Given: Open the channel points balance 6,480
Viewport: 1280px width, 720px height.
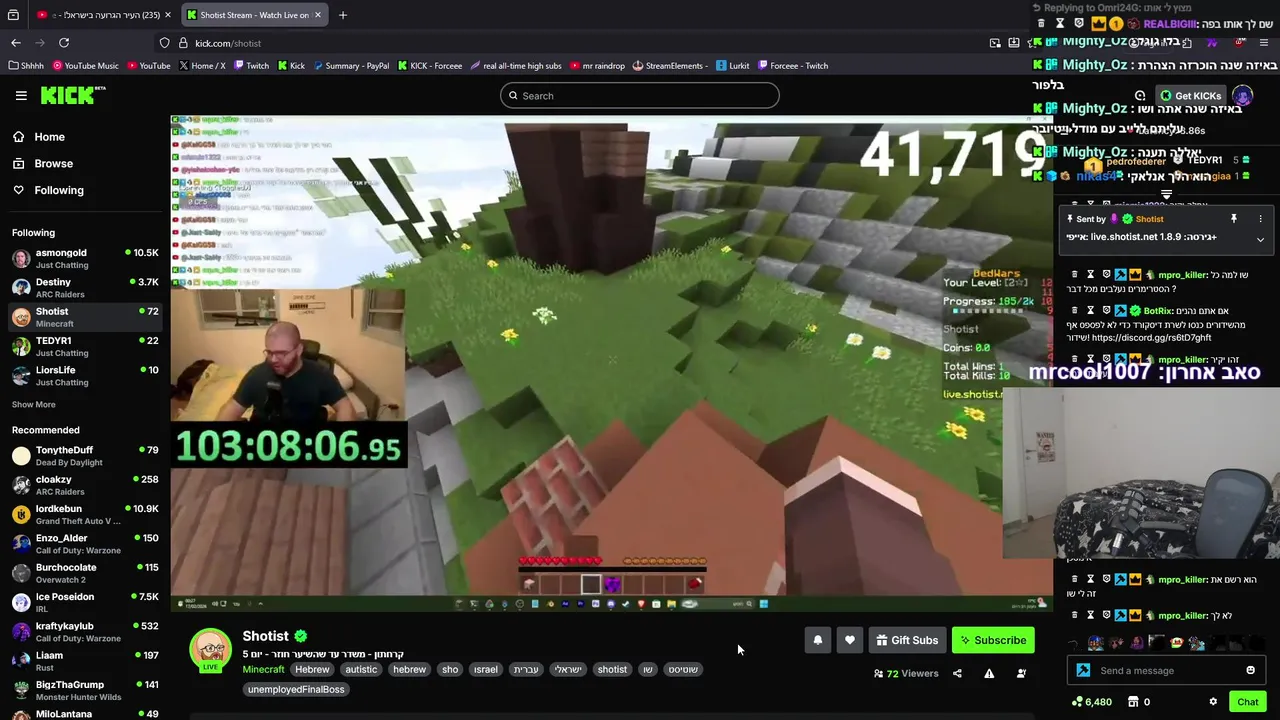Looking at the screenshot, I should click(1091, 702).
